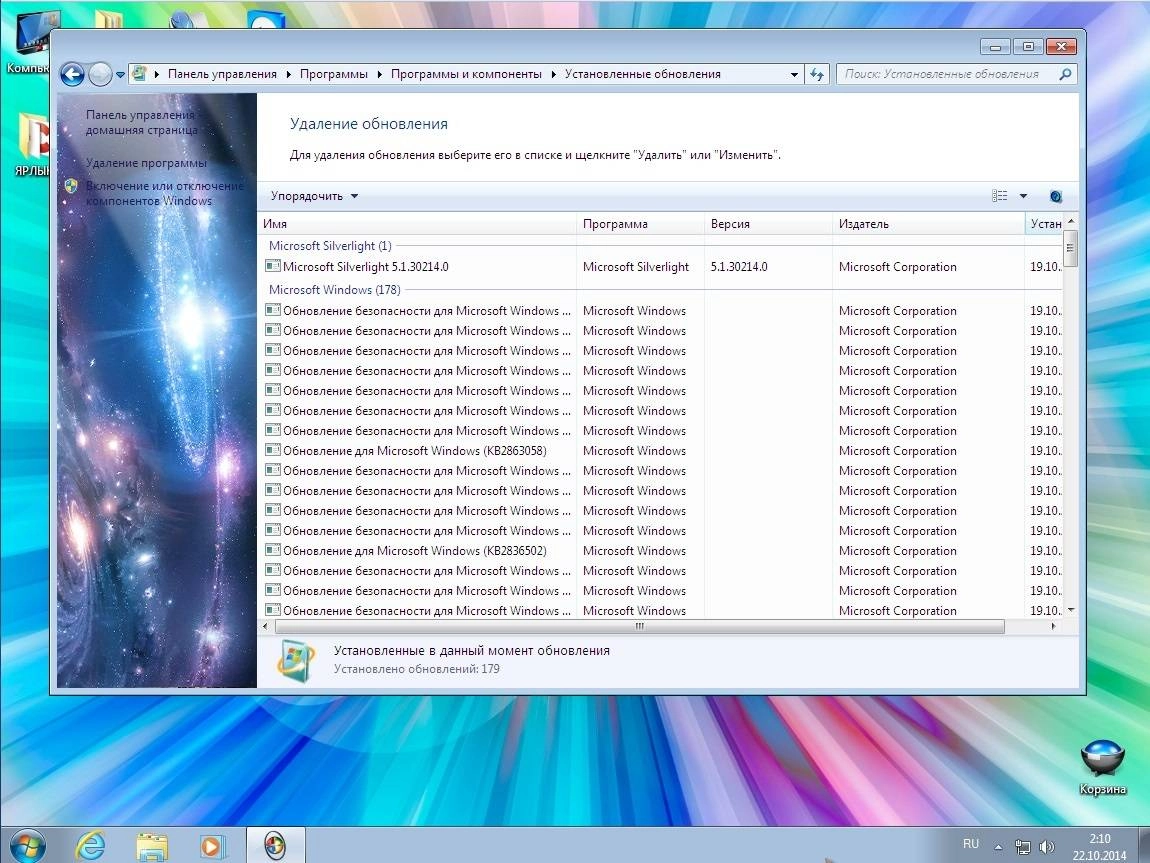This screenshot has width=1150, height=863.
Task: Collapse the 'Microsoft Silverlight (1)' group
Action: (x=330, y=246)
